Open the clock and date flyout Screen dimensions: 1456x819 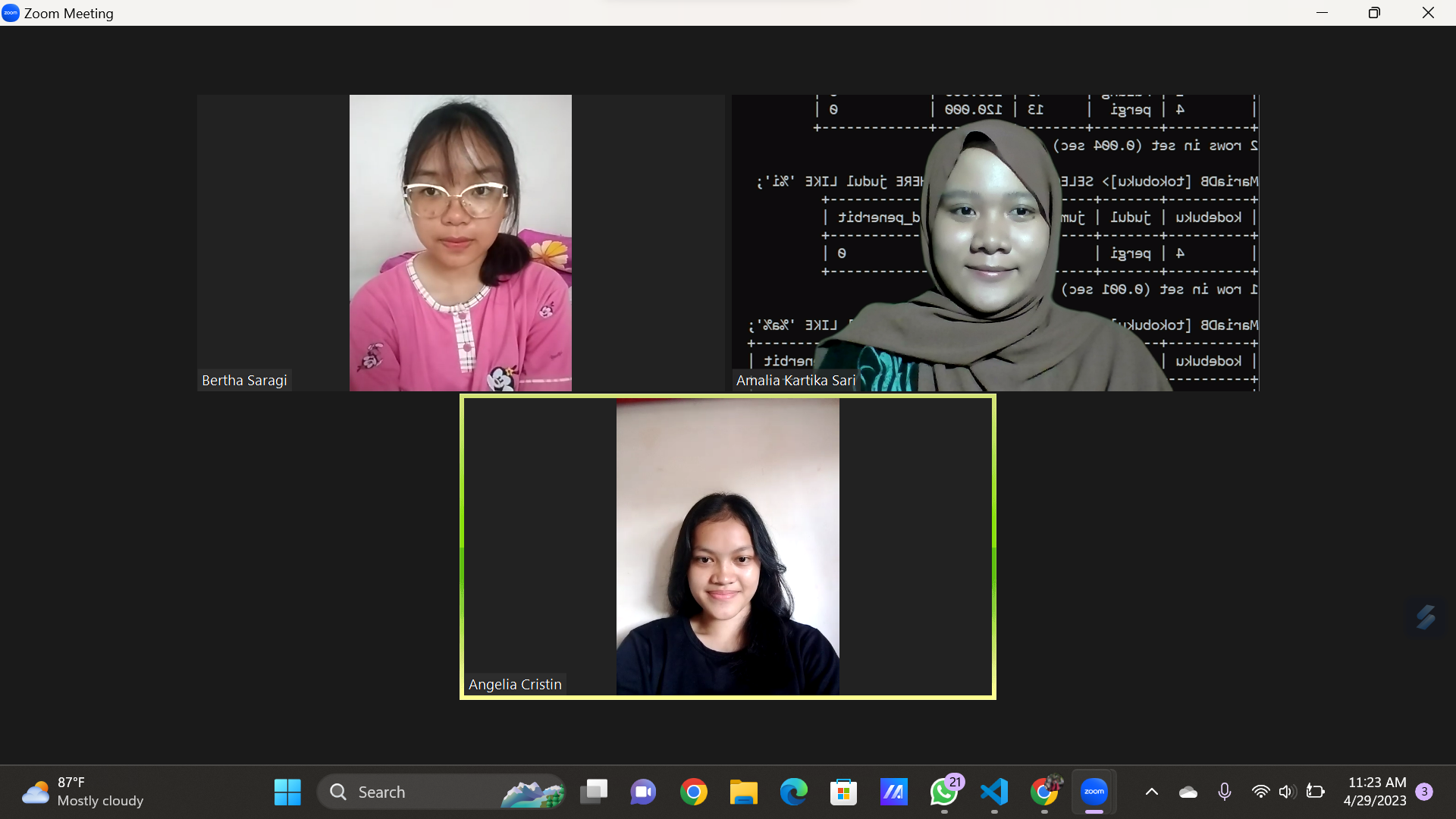pos(1376,792)
